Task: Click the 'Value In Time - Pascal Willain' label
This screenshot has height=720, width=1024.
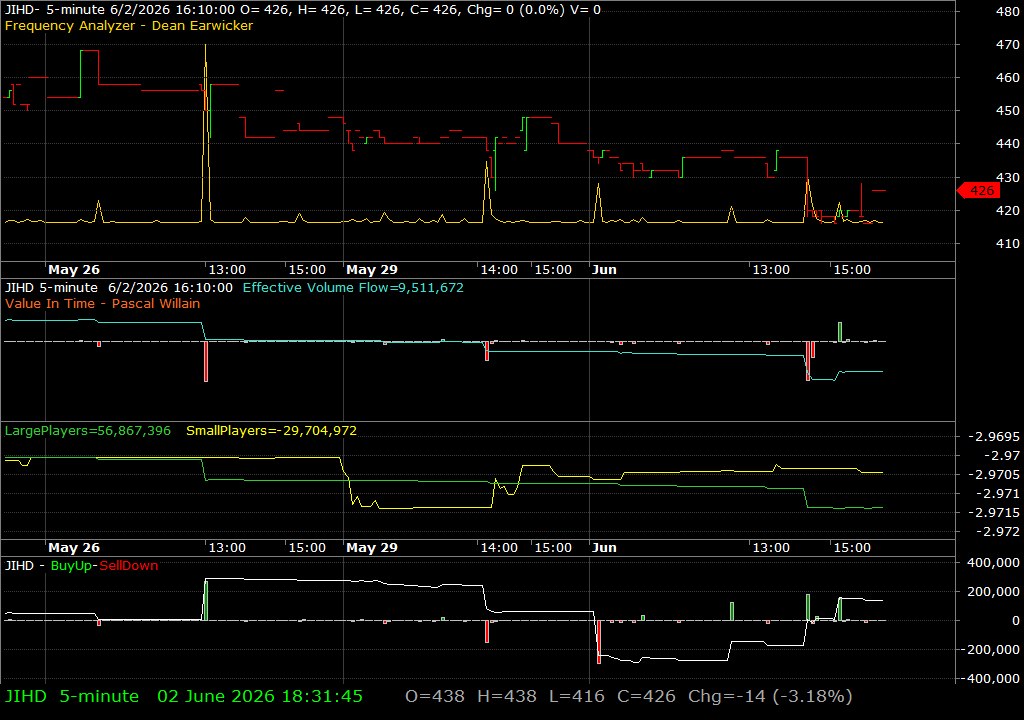Action: coord(103,303)
